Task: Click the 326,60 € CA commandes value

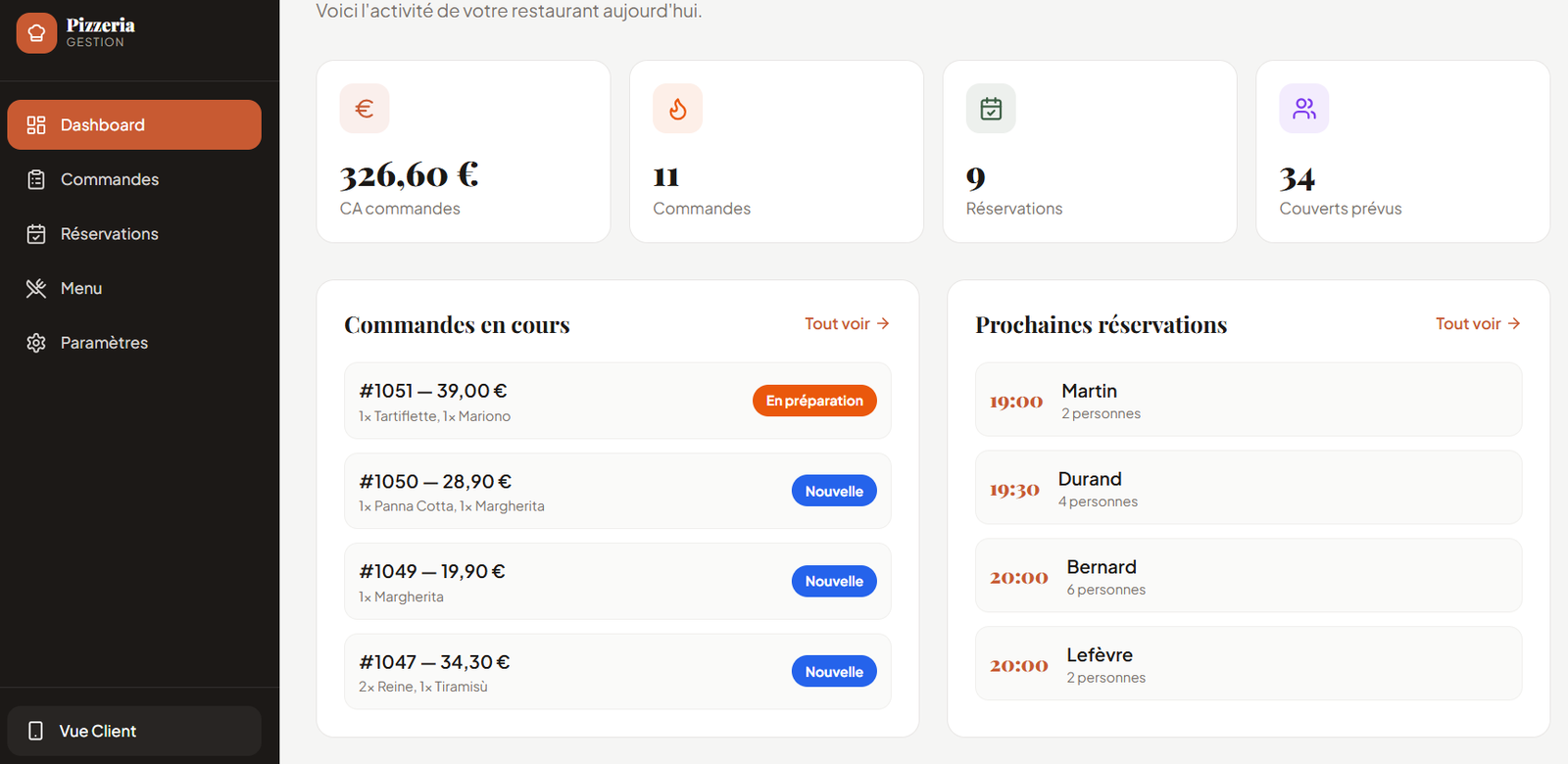Action: [x=410, y=175]
